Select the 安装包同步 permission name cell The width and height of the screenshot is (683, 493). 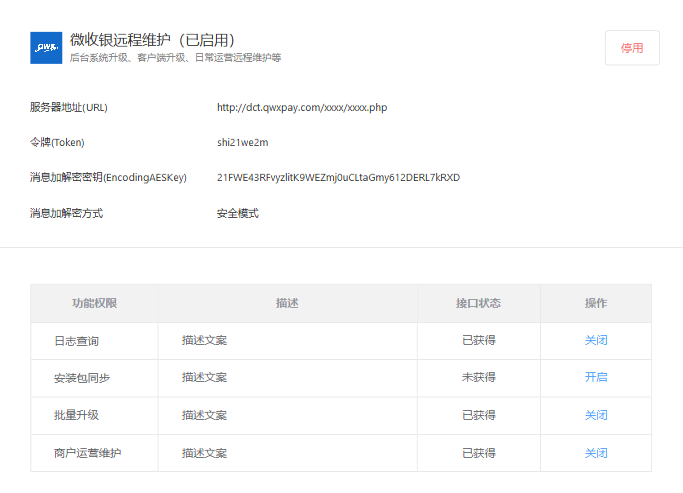pos(82,378)
